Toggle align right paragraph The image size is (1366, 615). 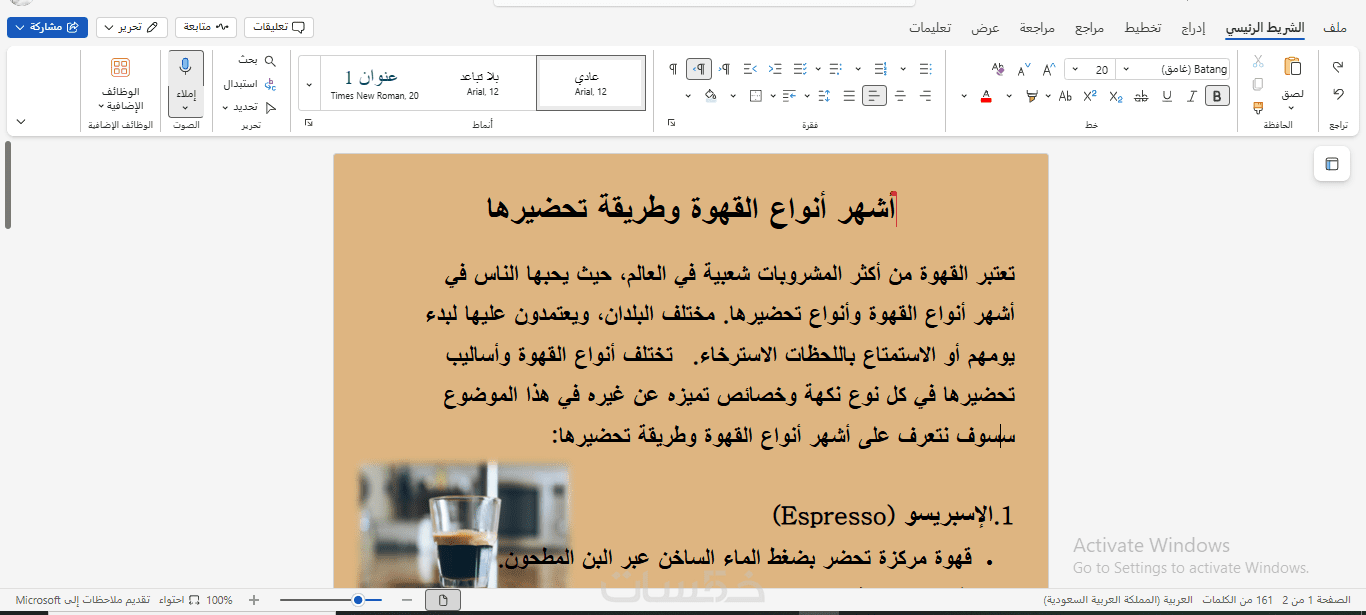click(925, 96)
